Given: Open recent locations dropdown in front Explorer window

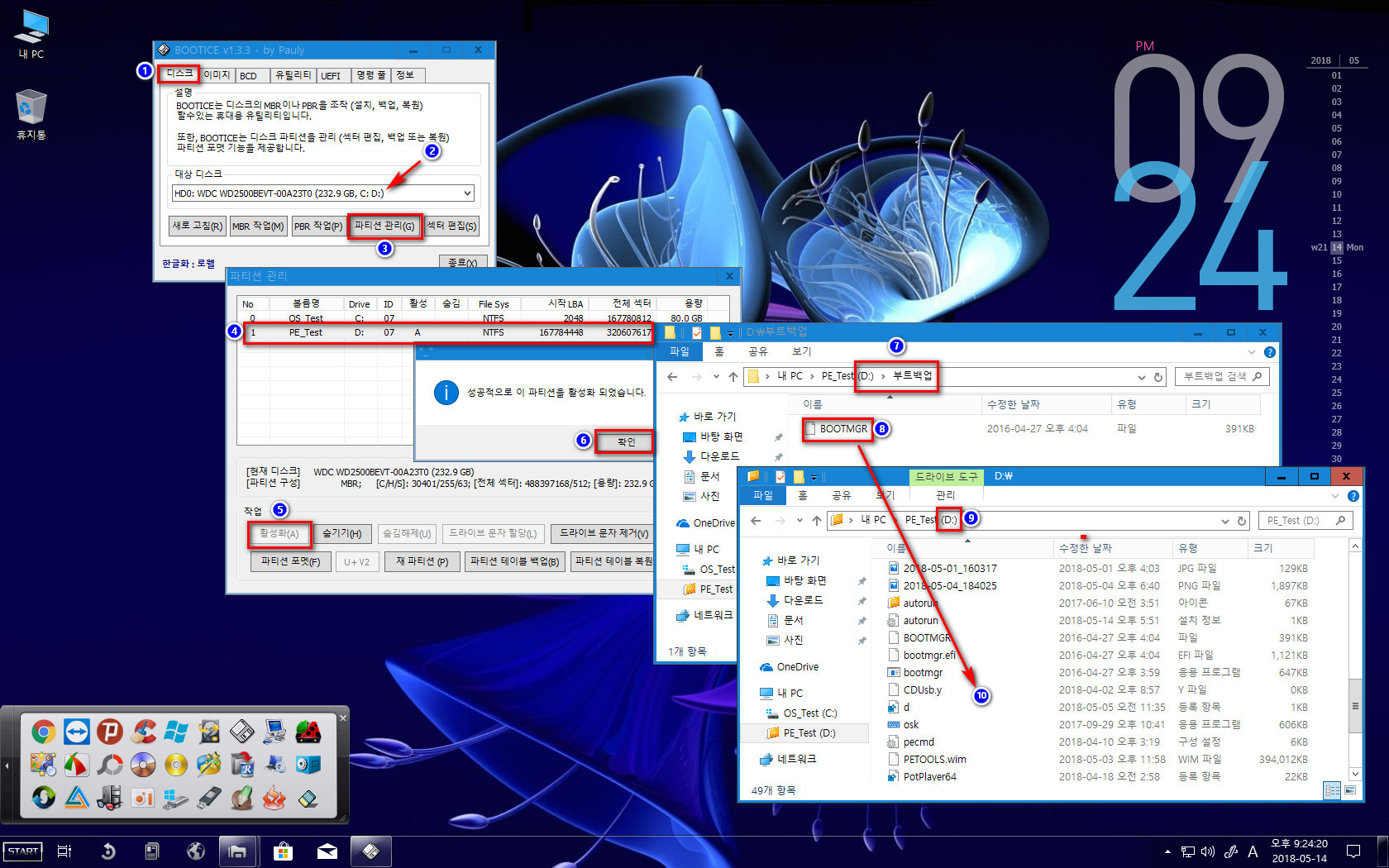Looking at the screenshot, I should coord(800,521).
